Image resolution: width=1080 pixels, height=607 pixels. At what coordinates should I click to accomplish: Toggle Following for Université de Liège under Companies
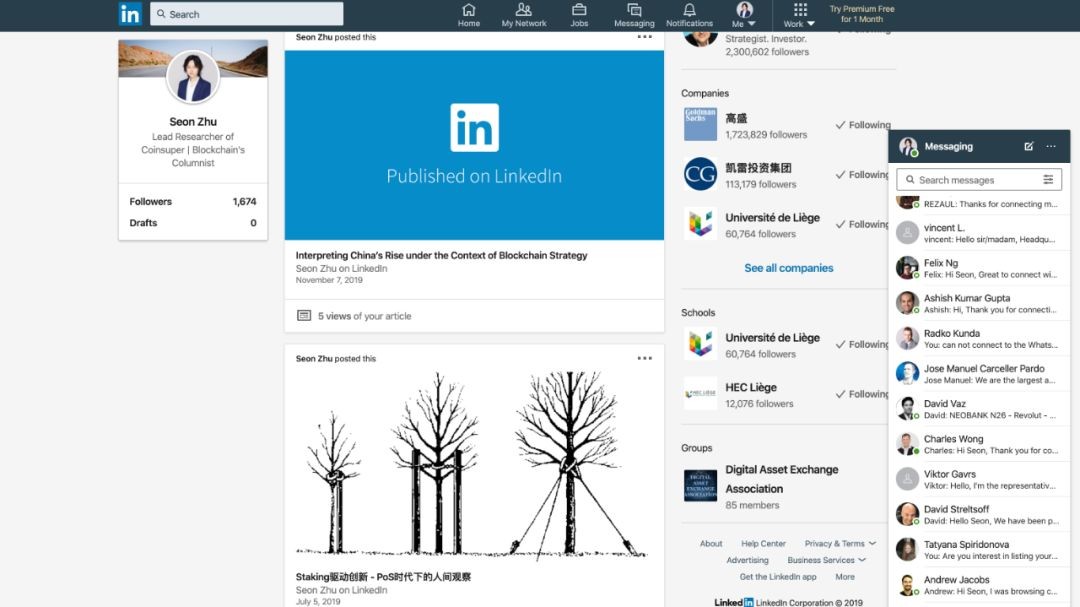point(862,224)
